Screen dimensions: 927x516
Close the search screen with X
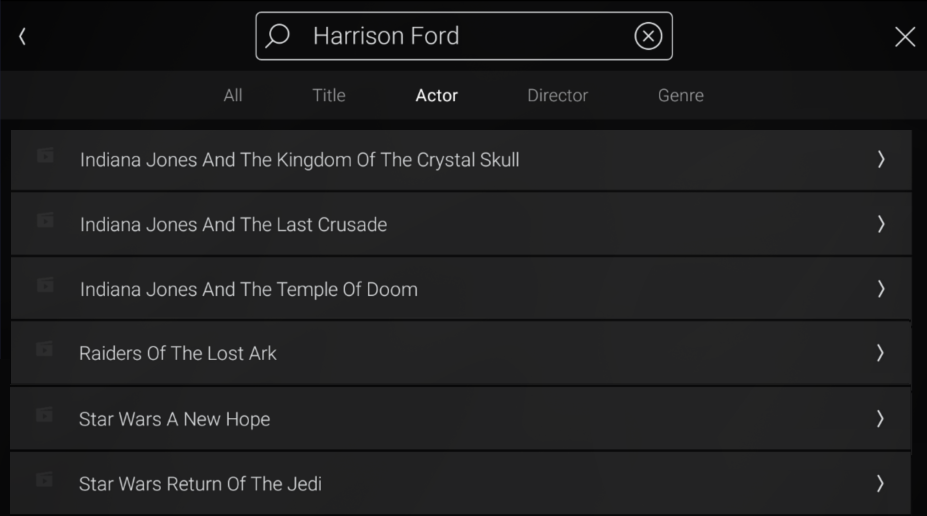pos(905,37)
